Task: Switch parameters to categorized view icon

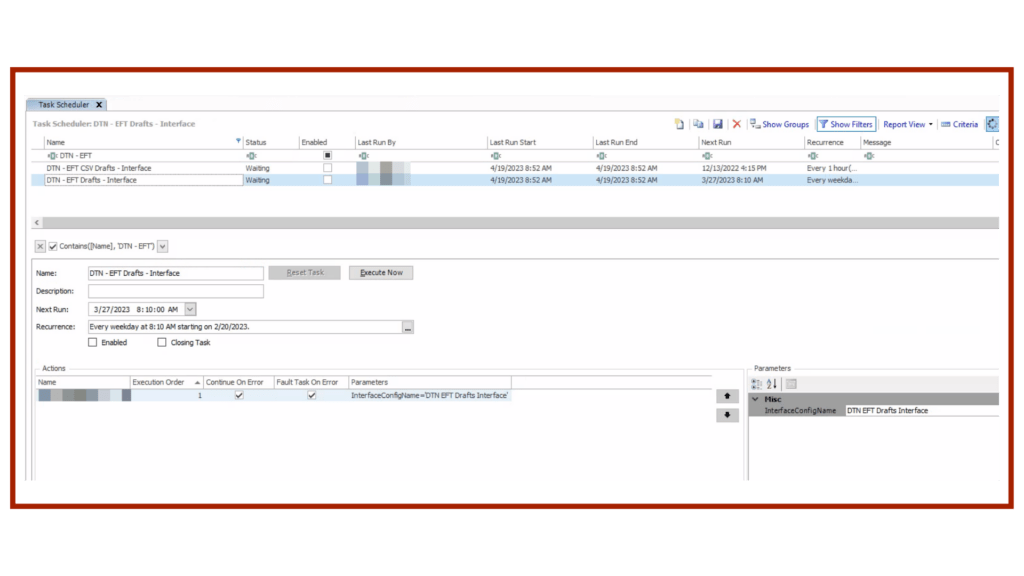Action: (x=757, y=384)
